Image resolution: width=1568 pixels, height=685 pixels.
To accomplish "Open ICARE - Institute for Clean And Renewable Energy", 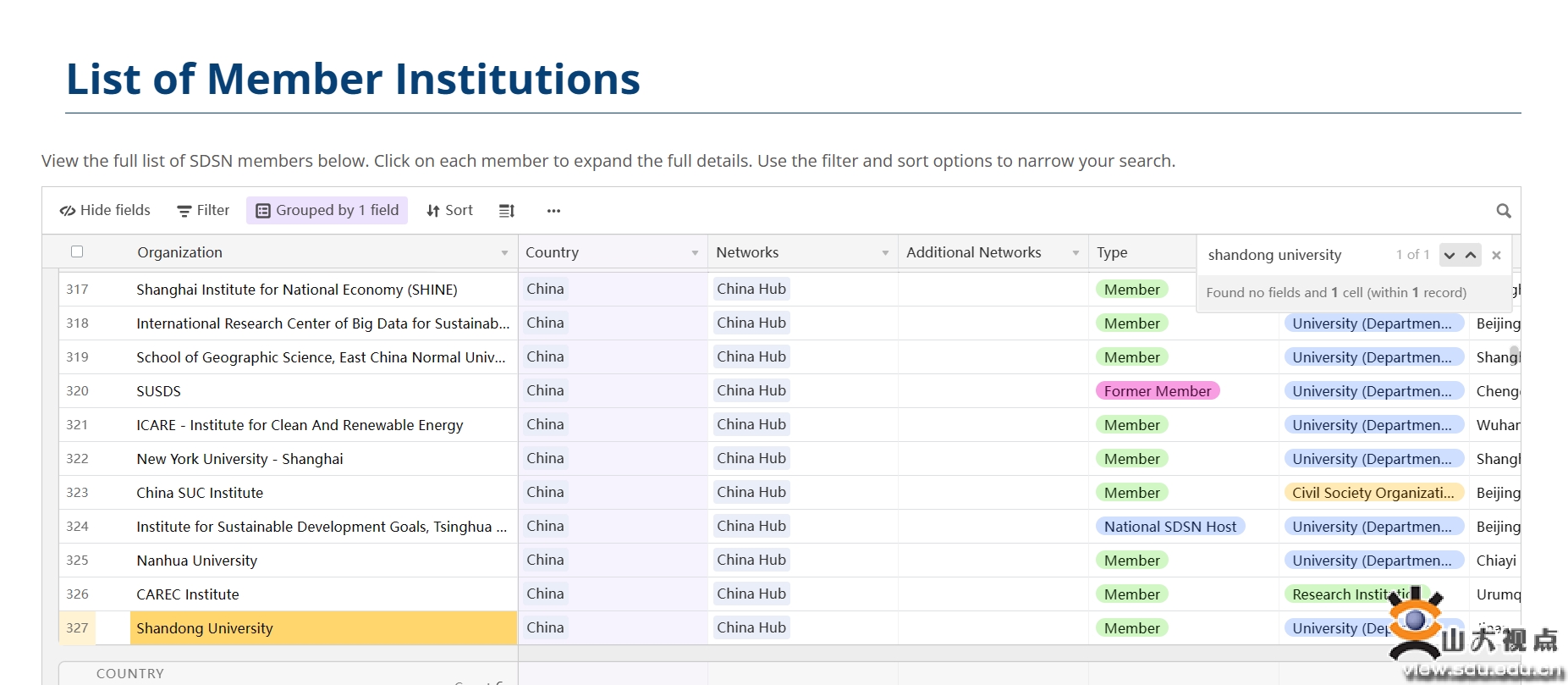I will click(300, 425).
